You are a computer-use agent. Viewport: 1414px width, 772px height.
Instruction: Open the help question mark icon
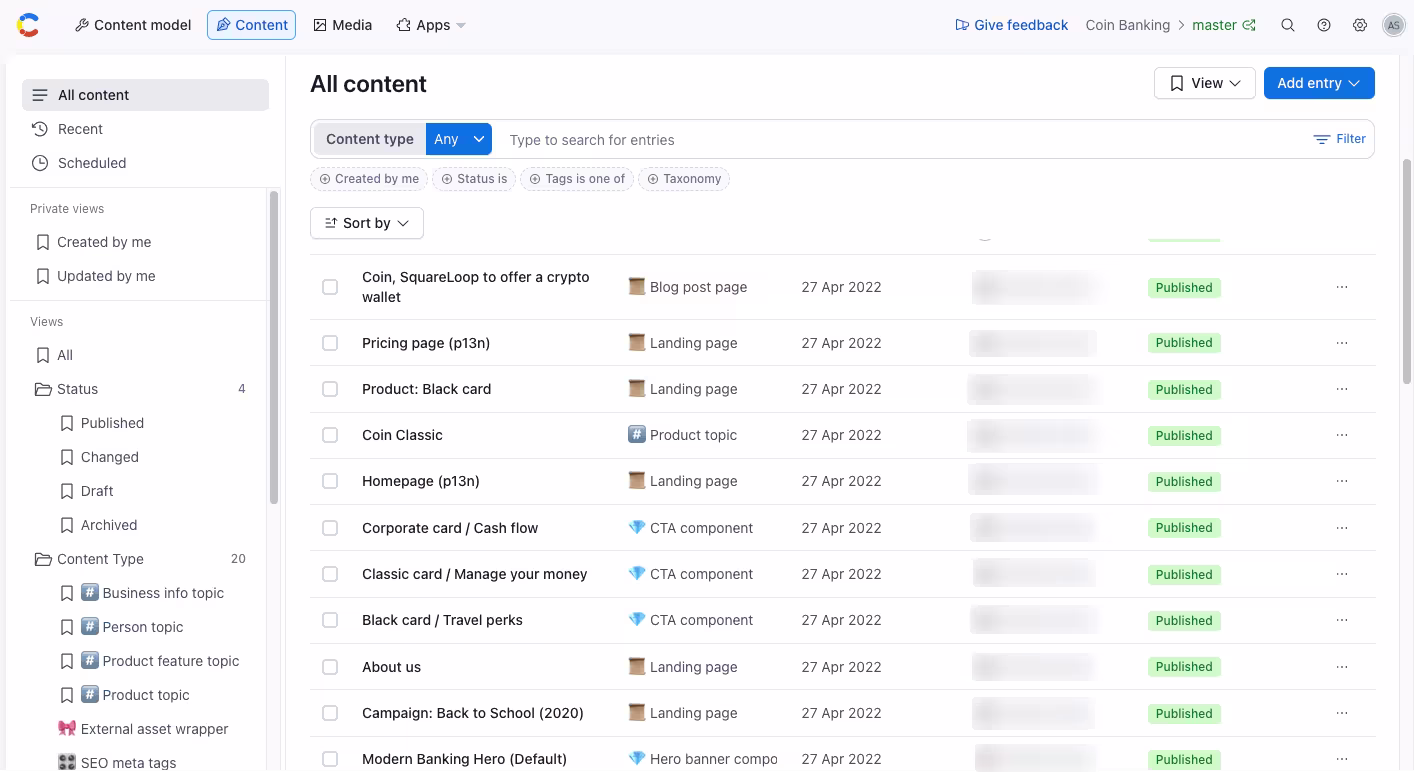[1324, 25]
